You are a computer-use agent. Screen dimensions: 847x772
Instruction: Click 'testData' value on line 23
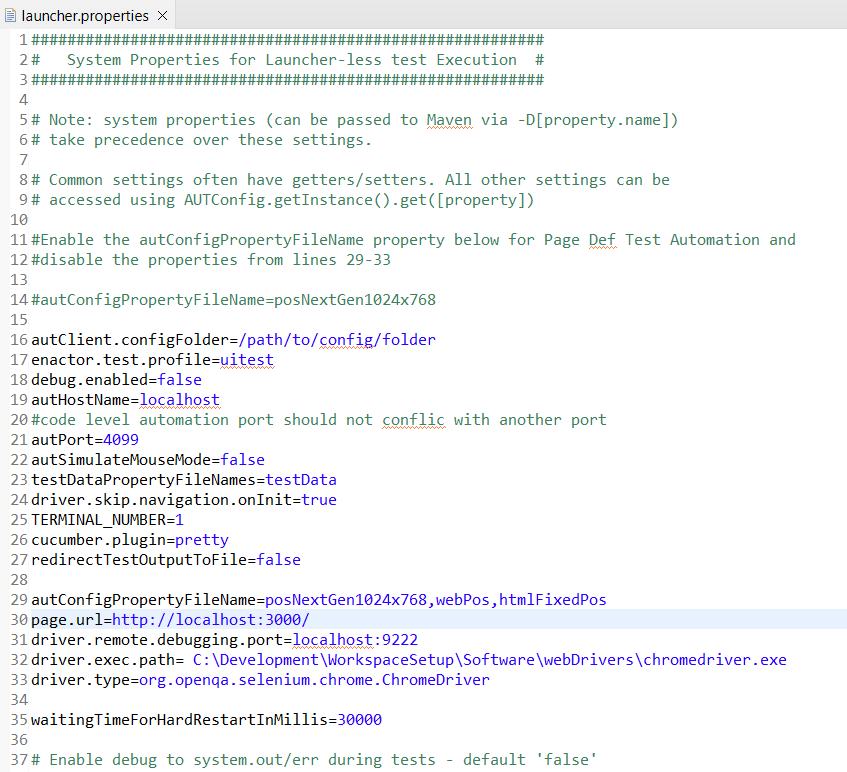(x=301, y=480)
